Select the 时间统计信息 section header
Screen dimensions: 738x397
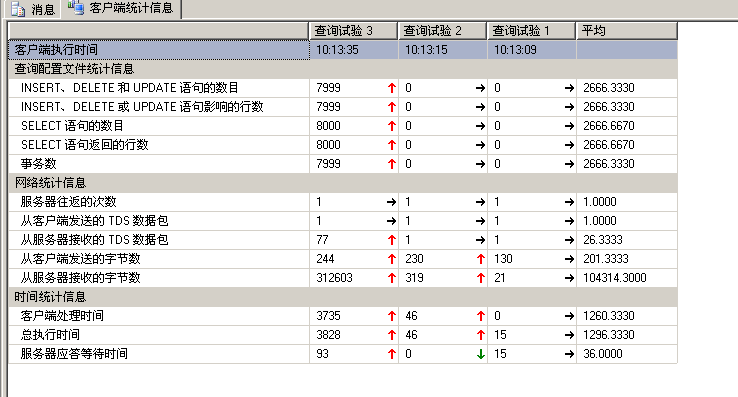[x=343, y=297]
